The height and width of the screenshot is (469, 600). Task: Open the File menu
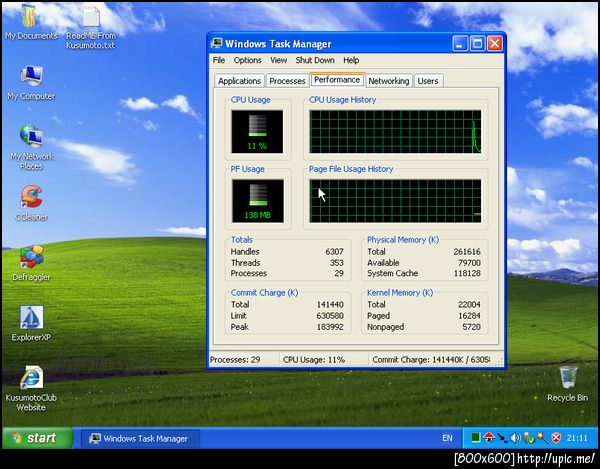click(219, 60)
